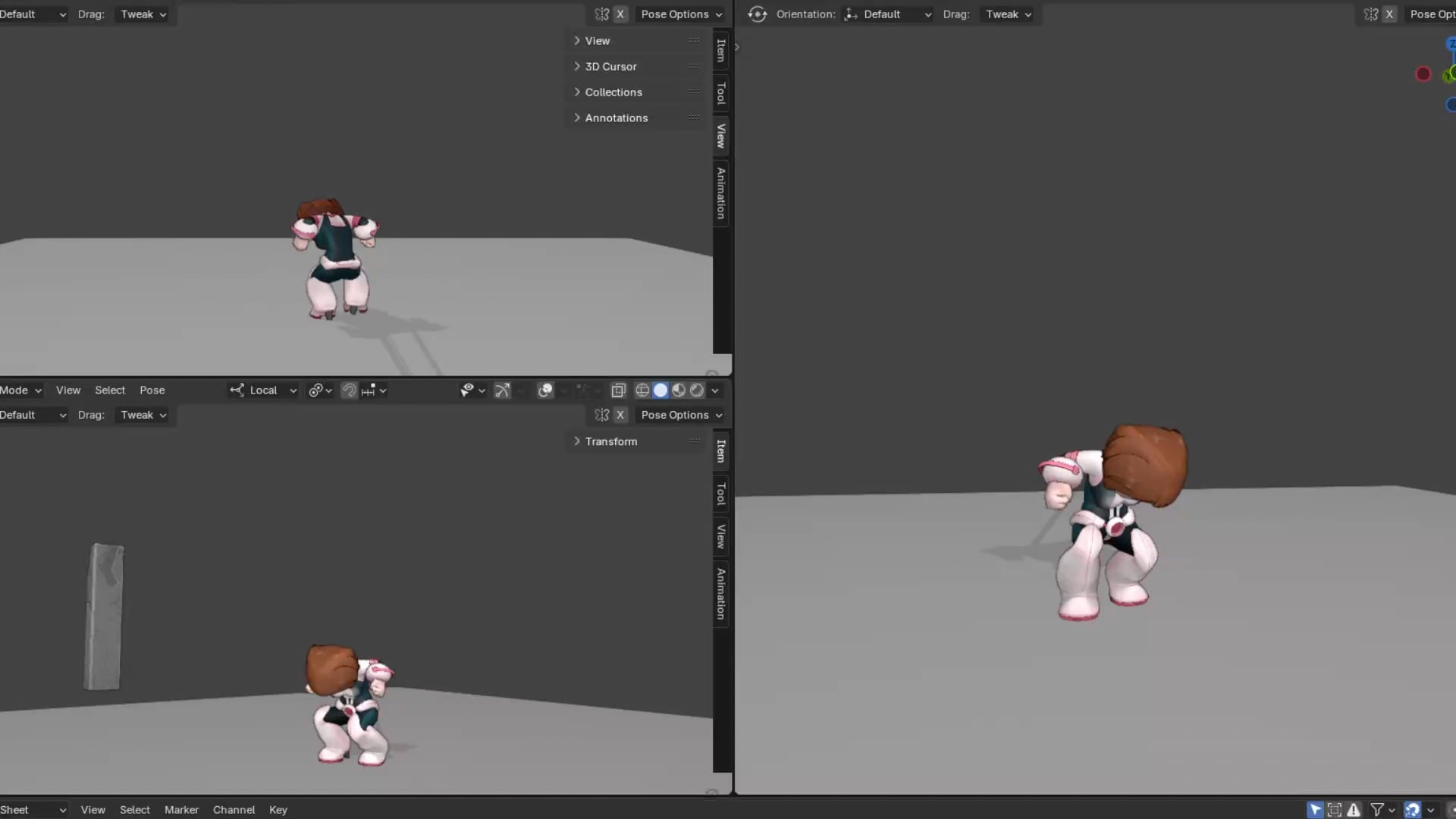This screenshot has height=819, width=1456.
Task: Switch to Animation sidebar tab in top viewport
Action: click(721, 193)
